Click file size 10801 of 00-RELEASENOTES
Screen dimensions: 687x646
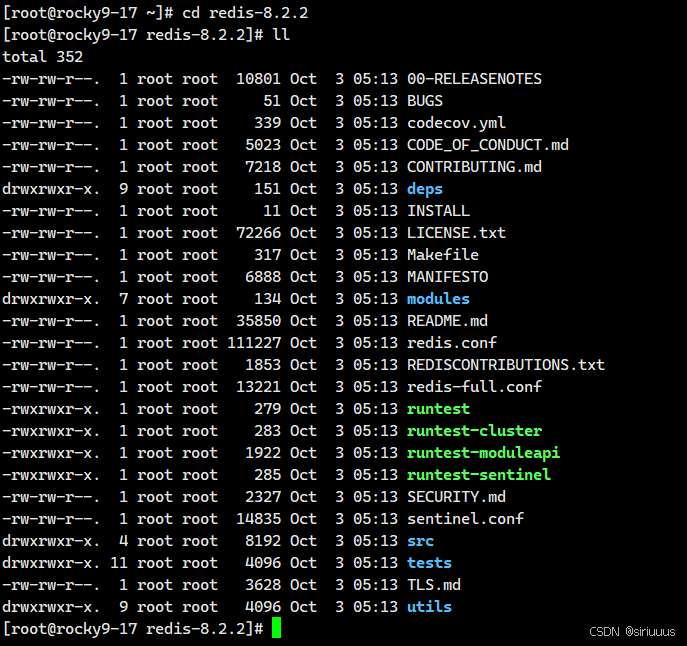tap(259, 79)
